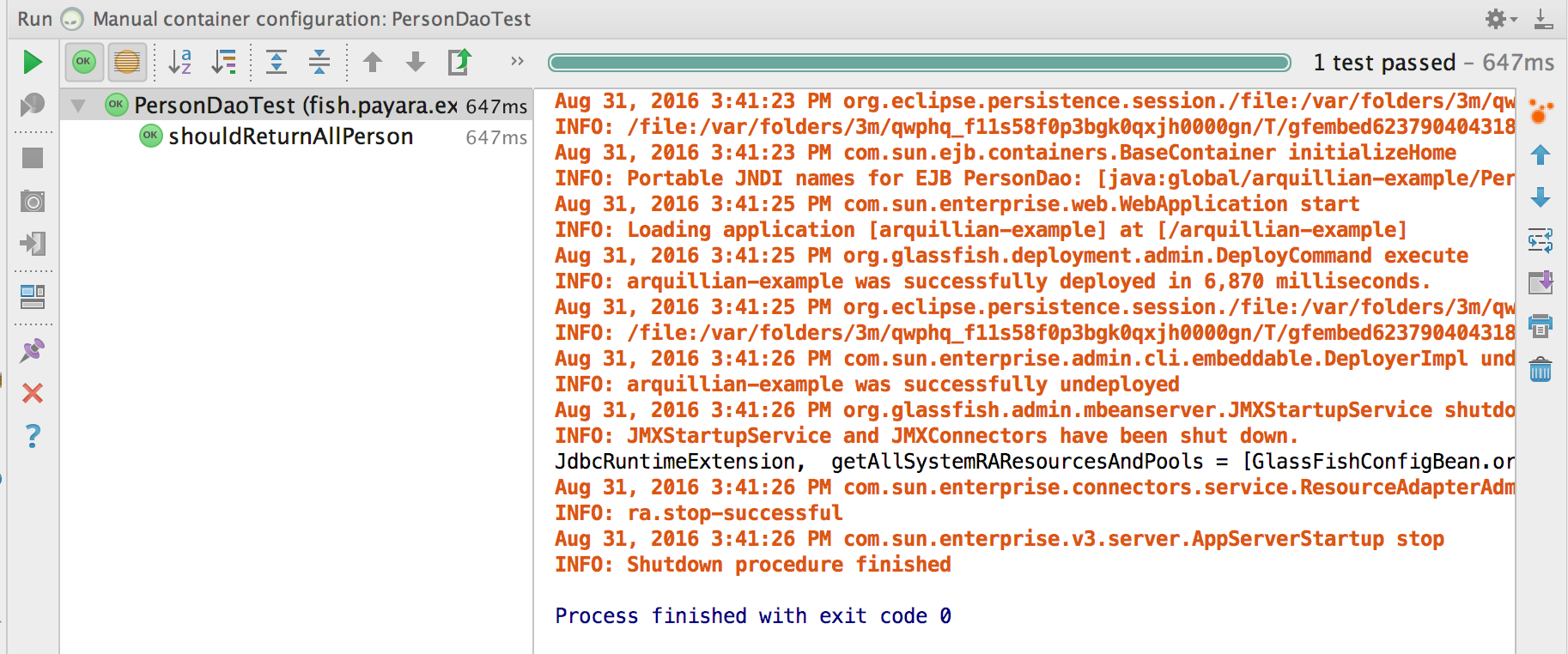
Task: Click the Dump Threads camera icon
Action: (x=33, y=202)
